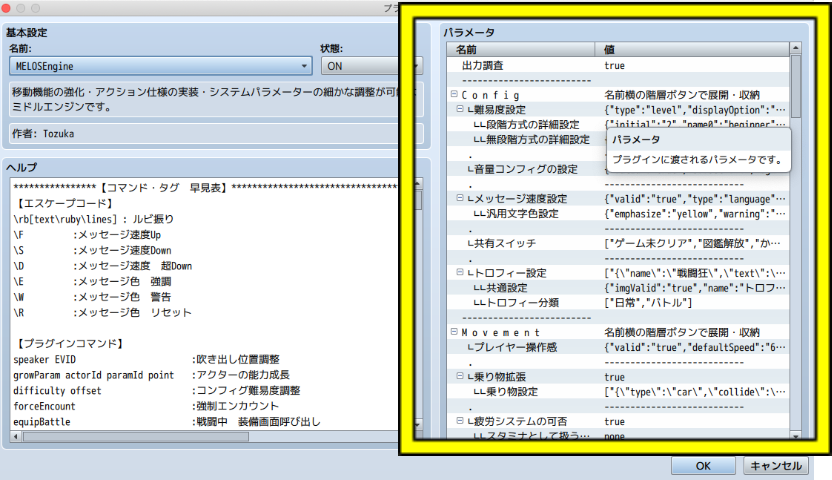Select the 出力調査 parameter row
The width and height of the screenshot is (832, 480).
click(520, 65)
